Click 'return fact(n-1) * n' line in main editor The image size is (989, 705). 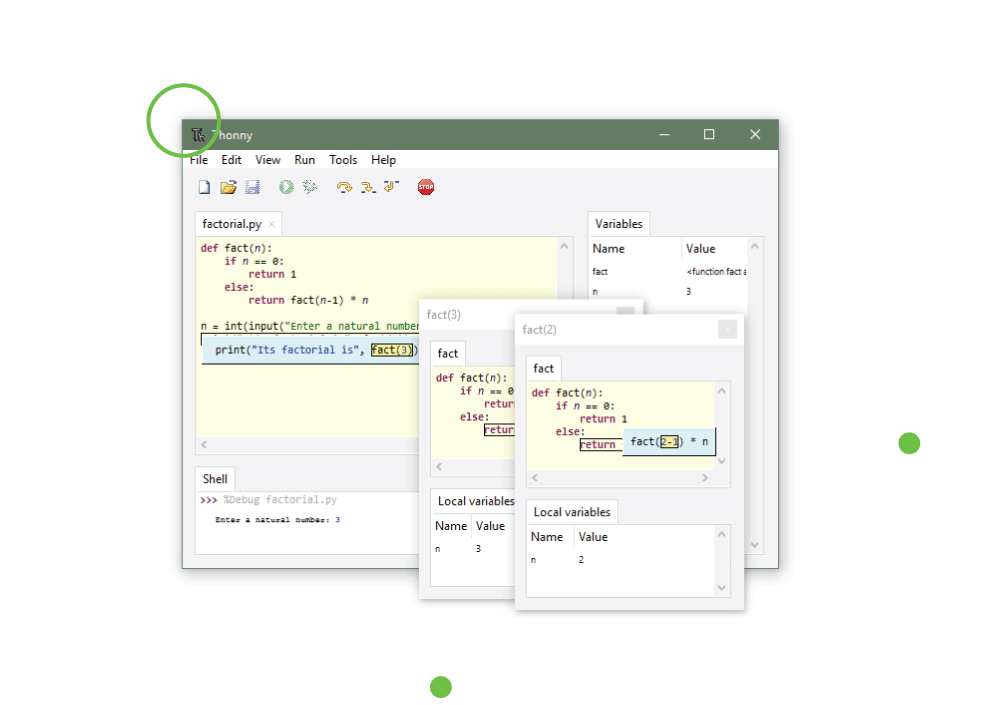click(308, 300)
